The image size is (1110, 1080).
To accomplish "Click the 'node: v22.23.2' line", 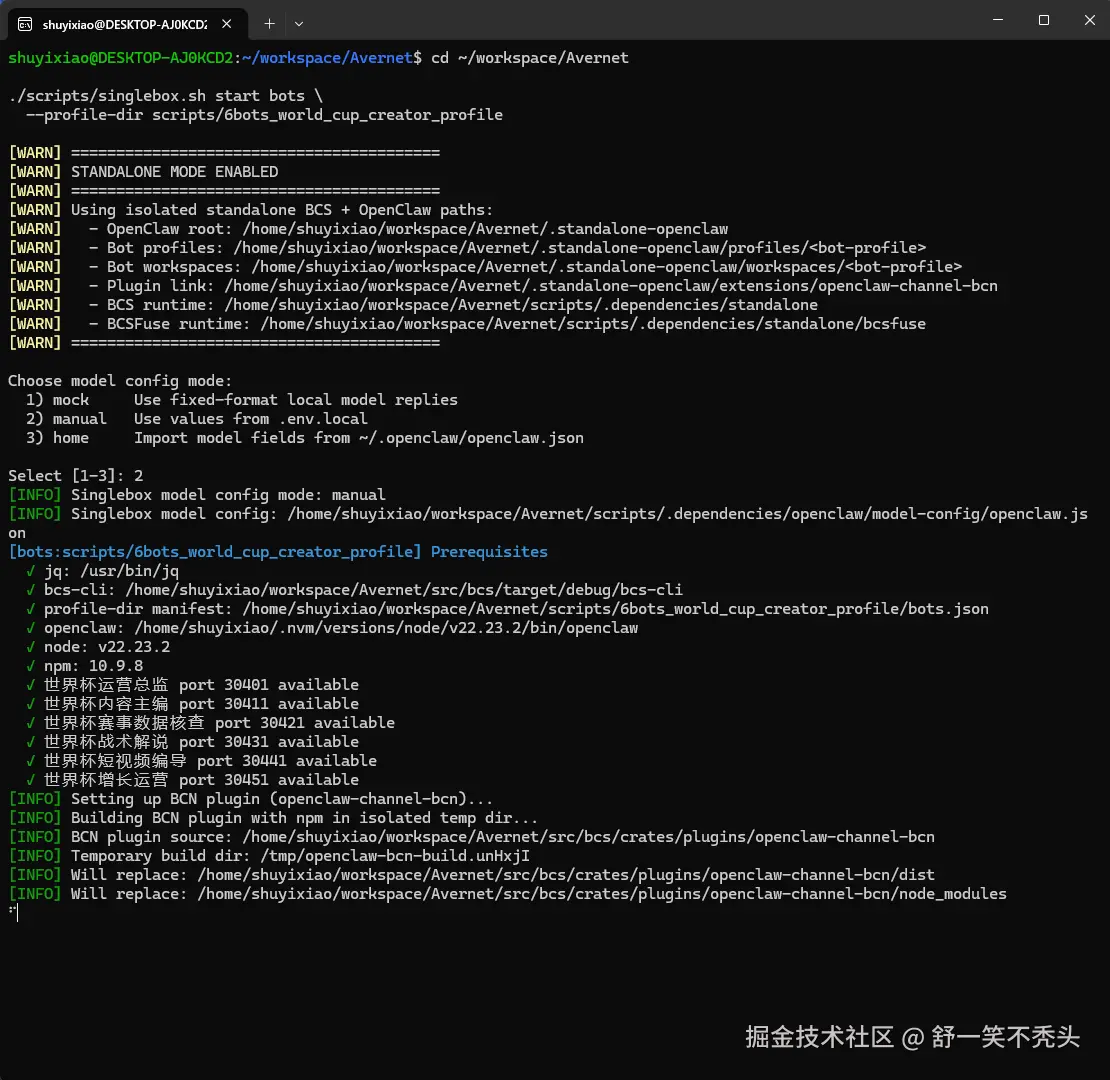I will tap(98, 648).
